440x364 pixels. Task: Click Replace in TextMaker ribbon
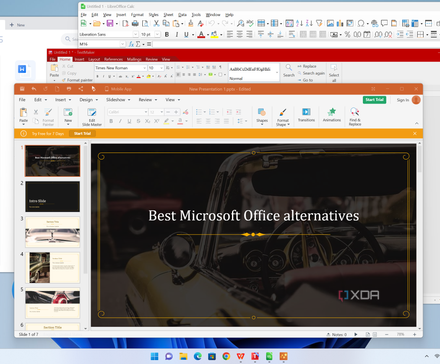(x=307, y=66)
